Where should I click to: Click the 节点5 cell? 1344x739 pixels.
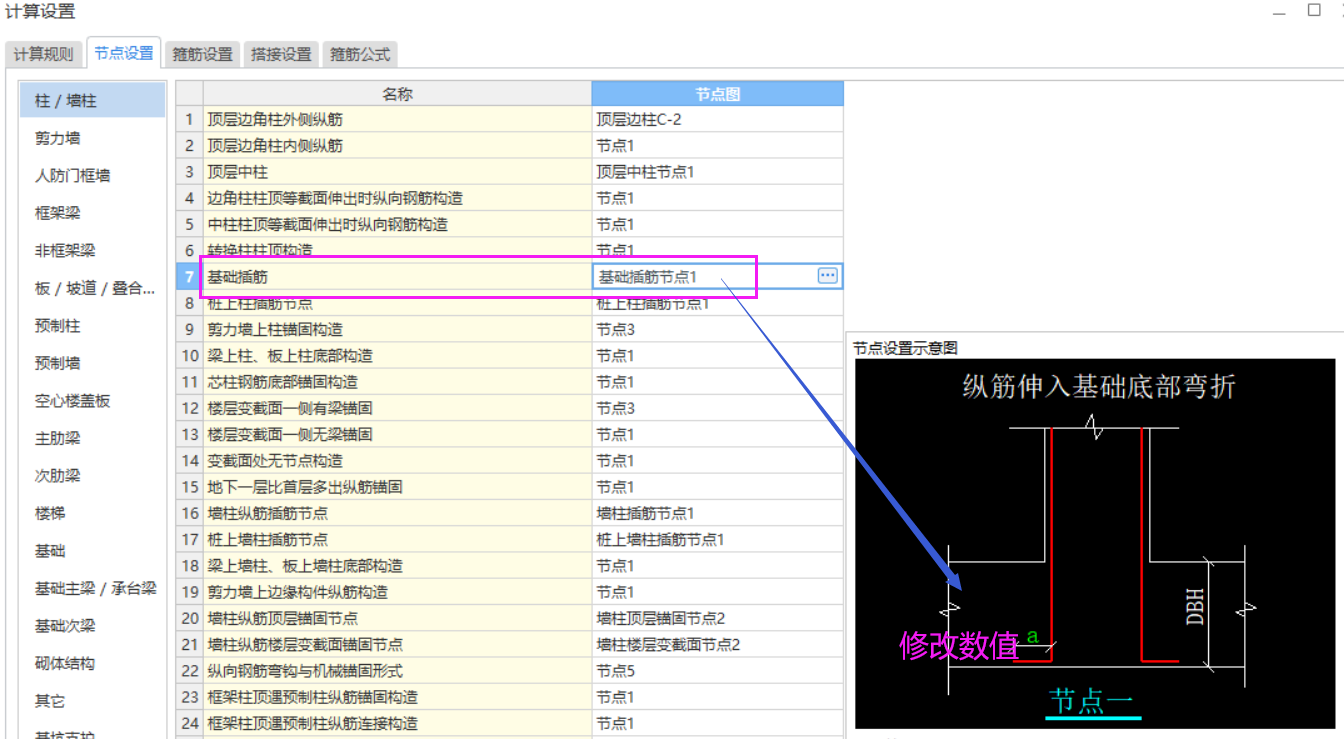(718, 671)
